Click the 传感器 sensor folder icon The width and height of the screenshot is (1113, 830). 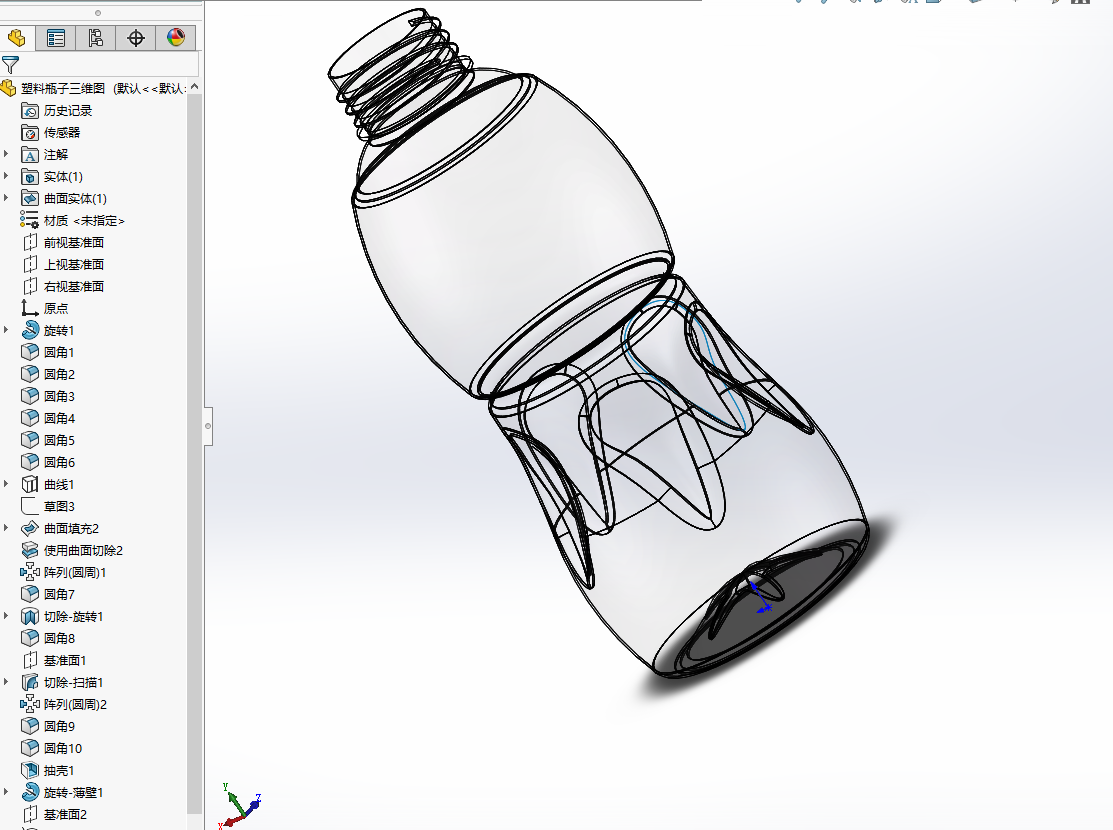pyautogui.click(x=30, y=132)
